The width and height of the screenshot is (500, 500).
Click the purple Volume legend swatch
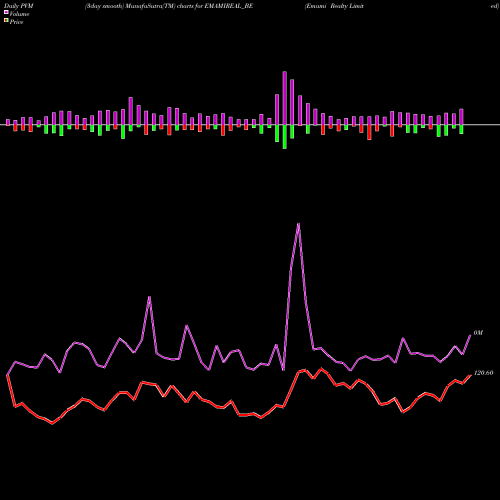pos(6,12)
